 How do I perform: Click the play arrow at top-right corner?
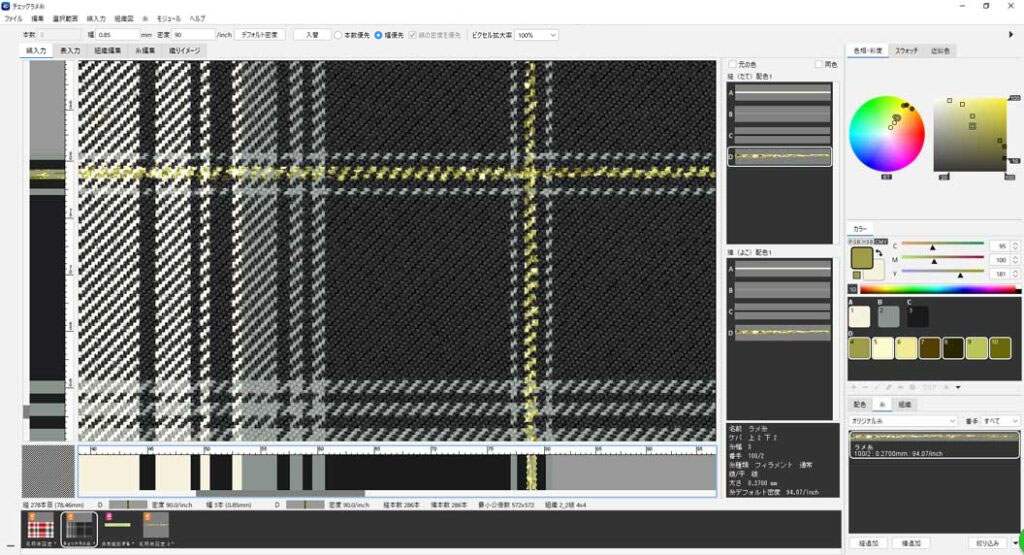(1012, 35)
